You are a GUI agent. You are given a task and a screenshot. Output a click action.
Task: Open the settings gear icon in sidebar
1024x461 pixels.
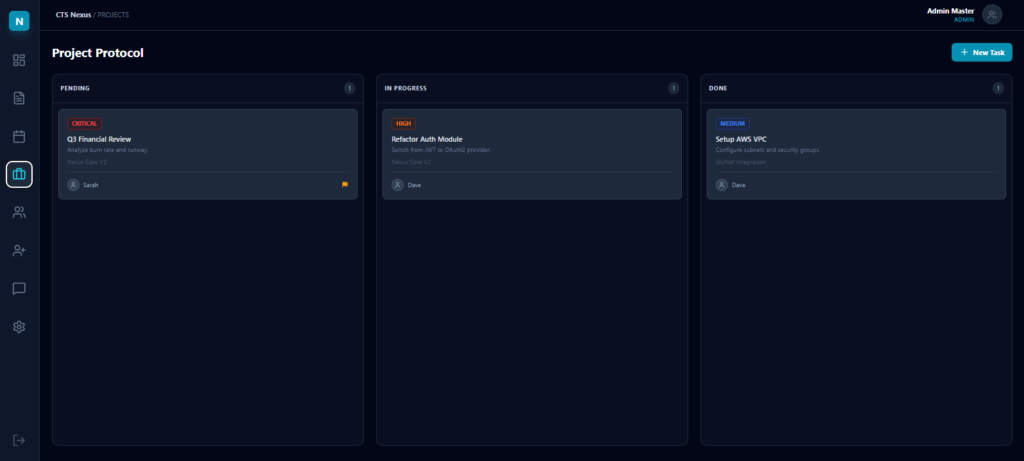click(x=19, y=326)
